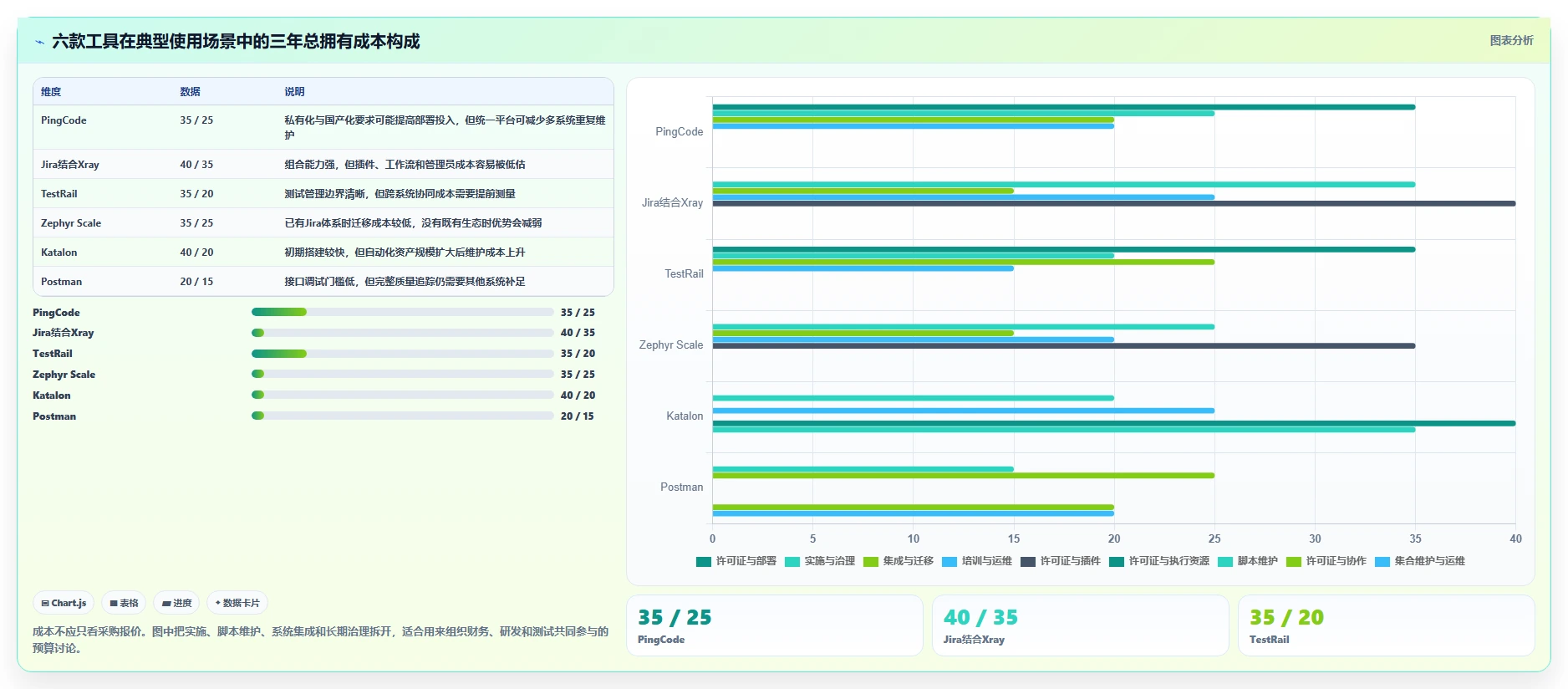
Task: Click the Katalon label on the chart axis
Action: (x=685, y=416)
